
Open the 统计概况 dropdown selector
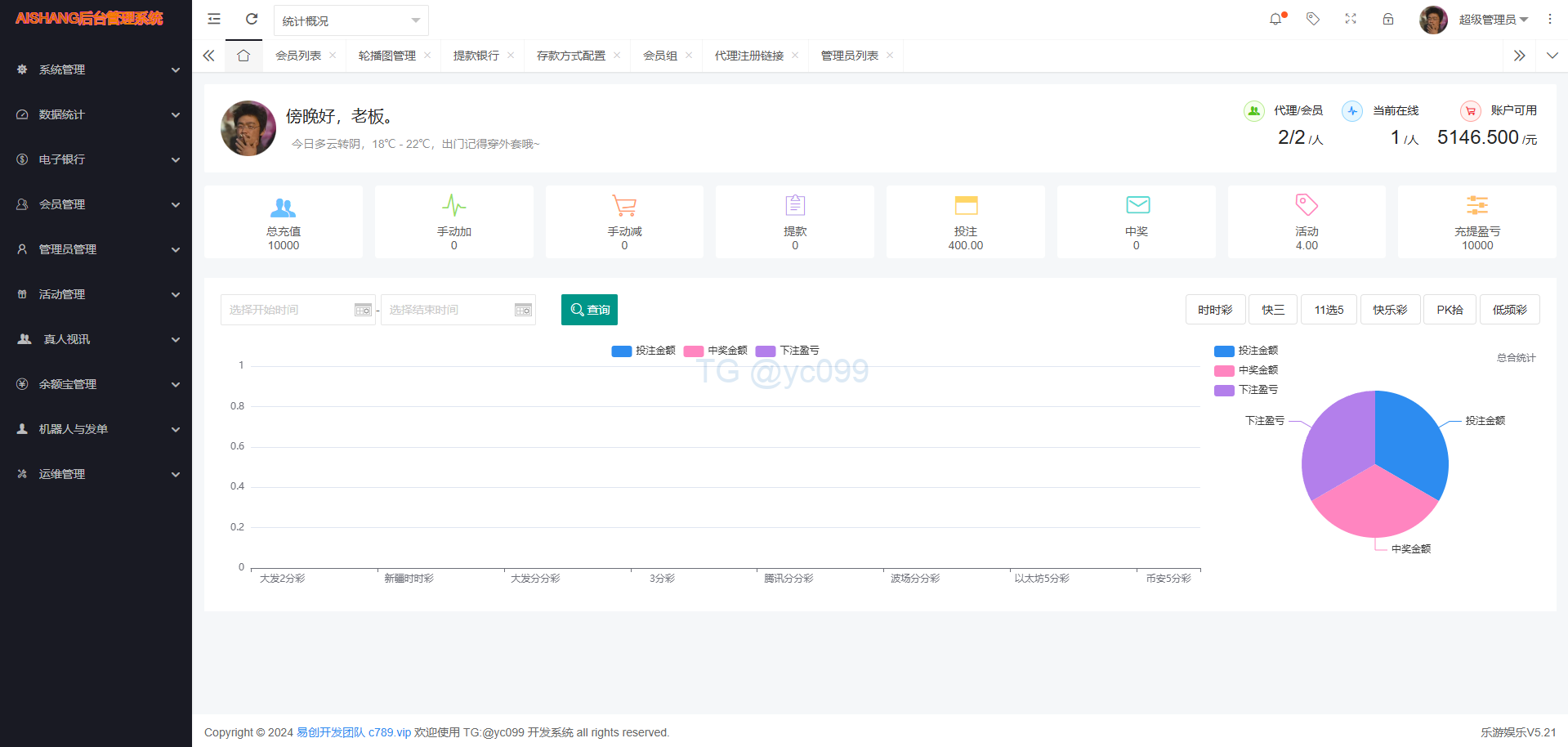(x=351, y=20)
